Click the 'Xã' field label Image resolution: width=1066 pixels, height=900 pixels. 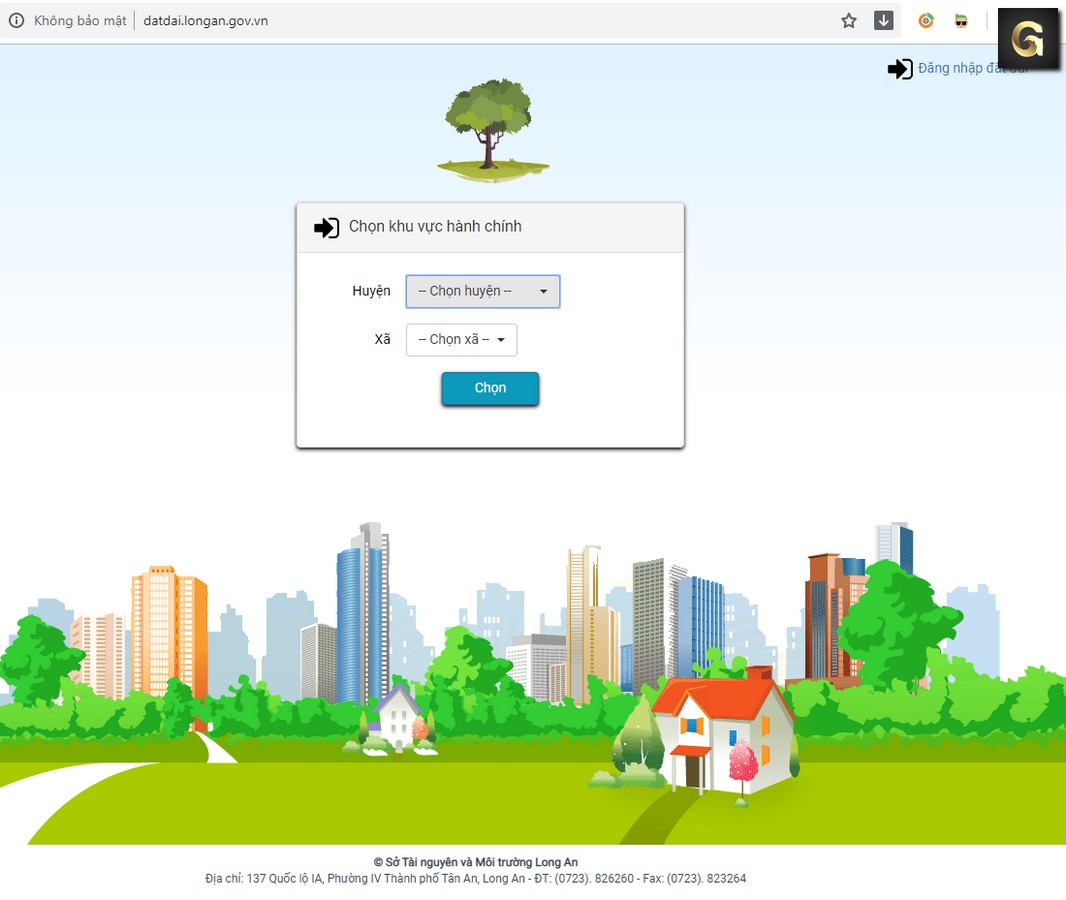(x=382, y=339)
